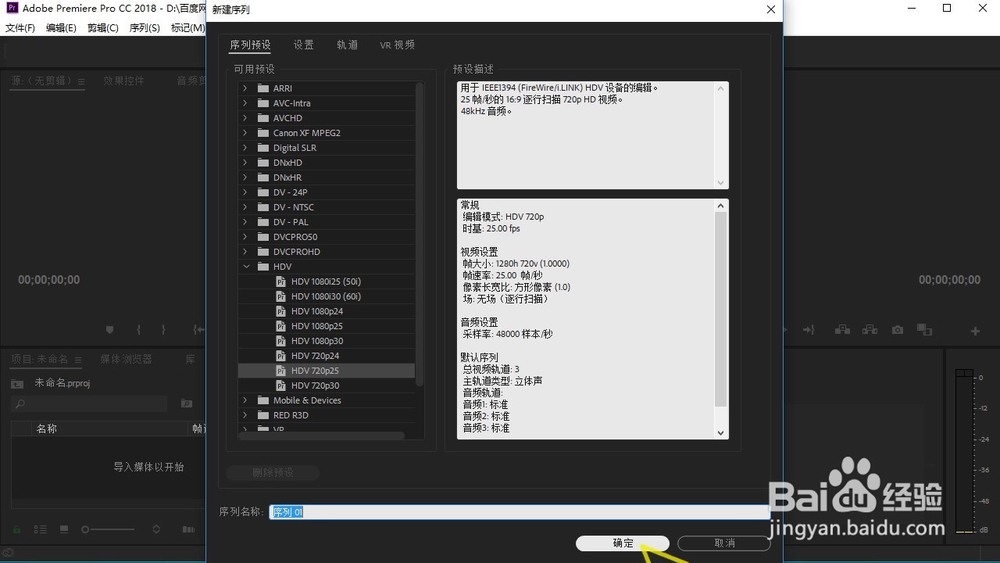Viewport: 1000px width, 563px height.
Task: Switch project panel to icon view
Action: [x=64, y=529]
